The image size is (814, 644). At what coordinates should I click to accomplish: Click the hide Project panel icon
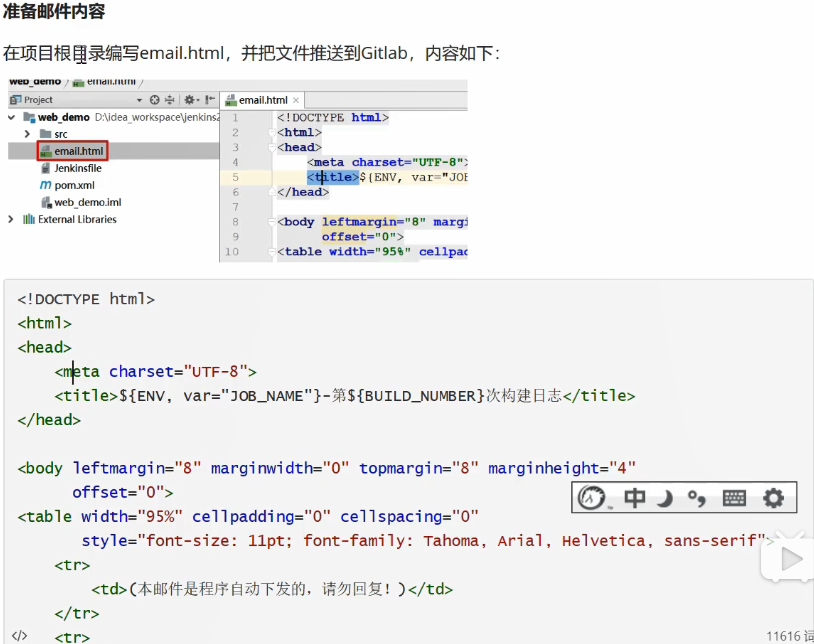pos(210,100)
